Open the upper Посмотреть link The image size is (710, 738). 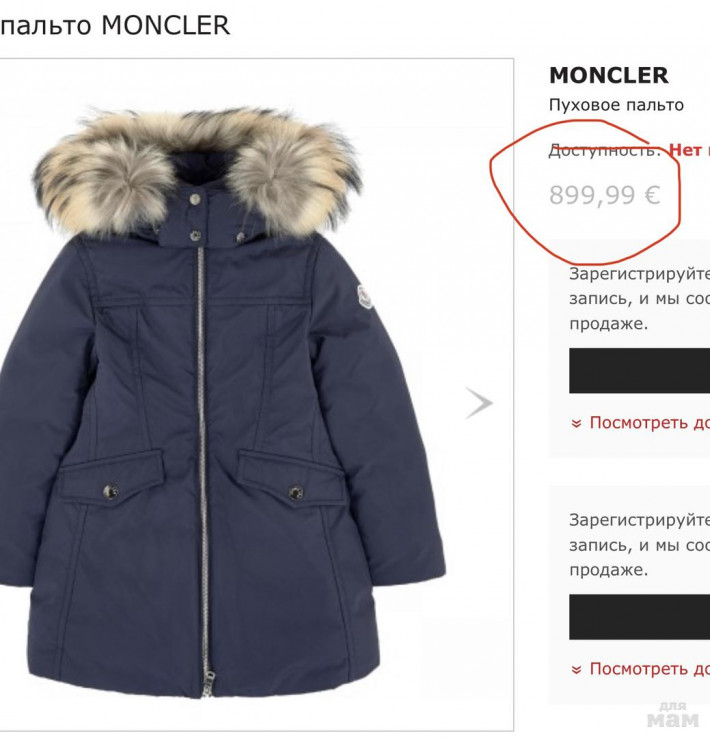tap(649, 423)
